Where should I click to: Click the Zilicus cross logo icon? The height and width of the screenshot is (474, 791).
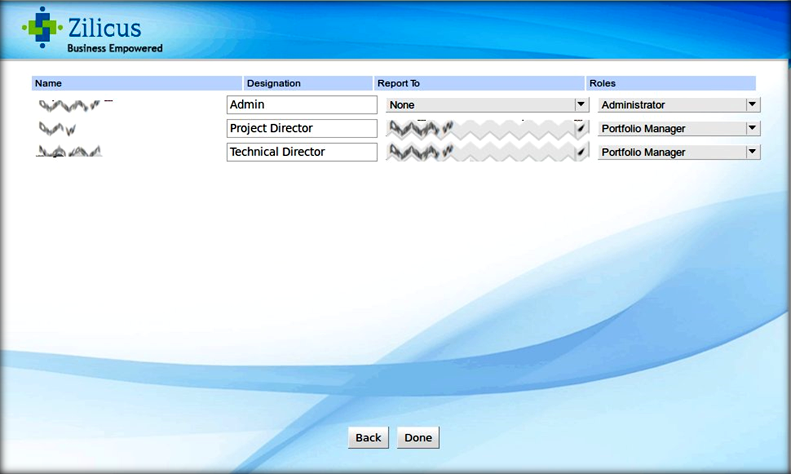41,28
